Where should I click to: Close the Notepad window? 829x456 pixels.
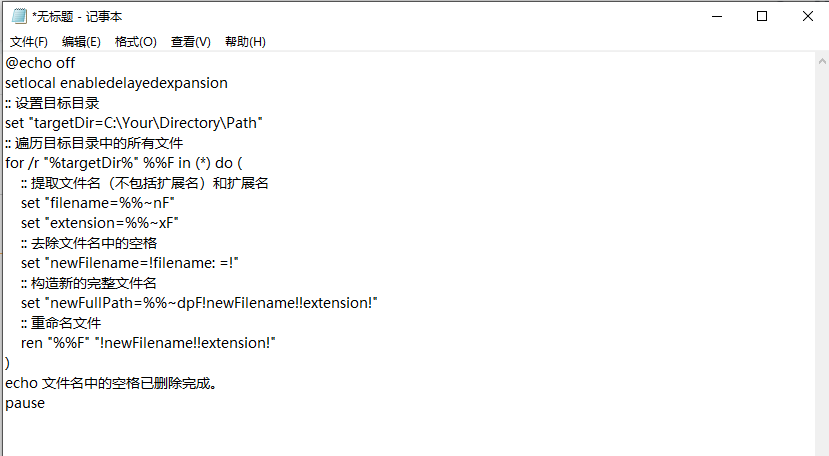click(x=808, y=16)
